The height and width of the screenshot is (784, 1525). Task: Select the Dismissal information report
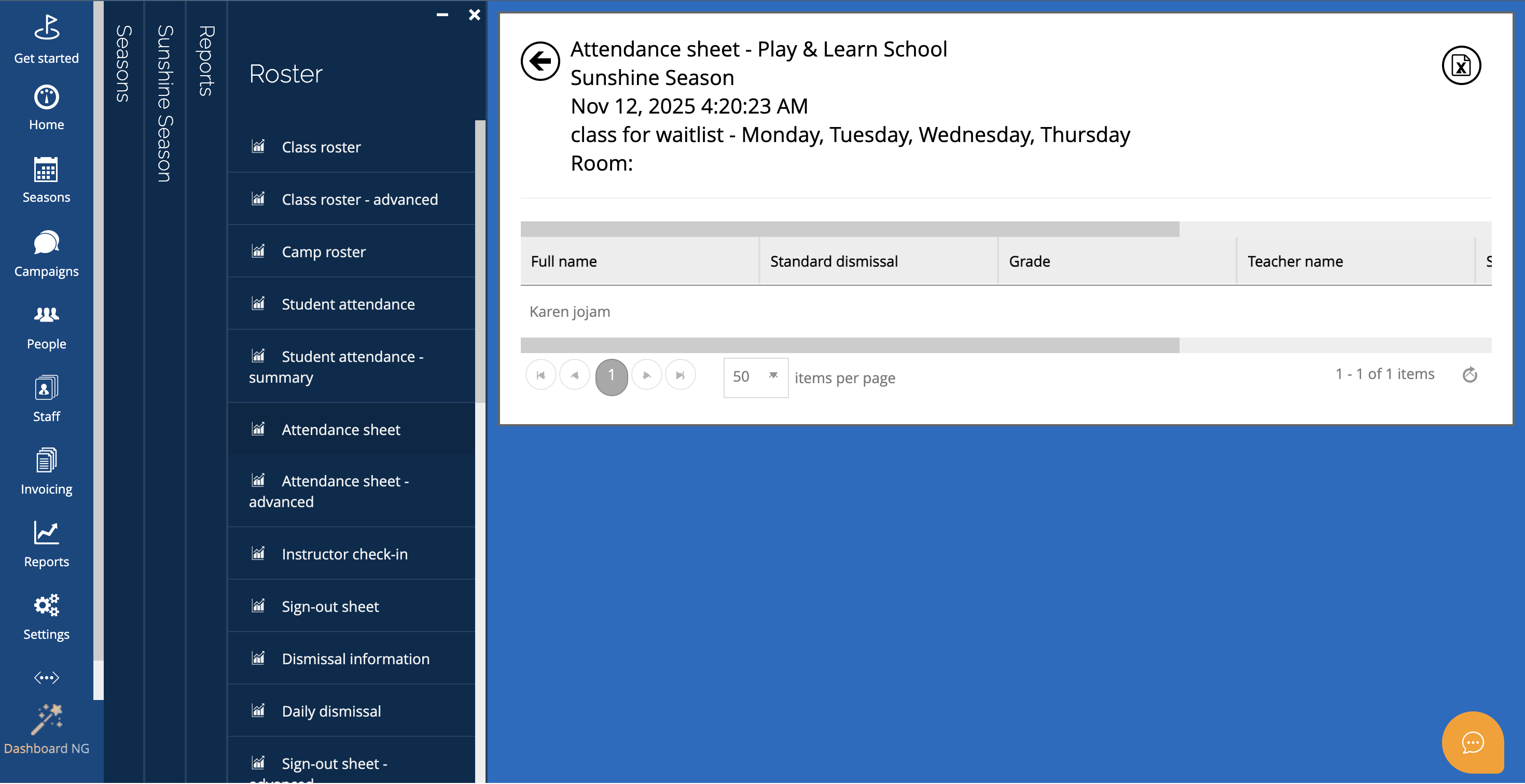point(355,659)
